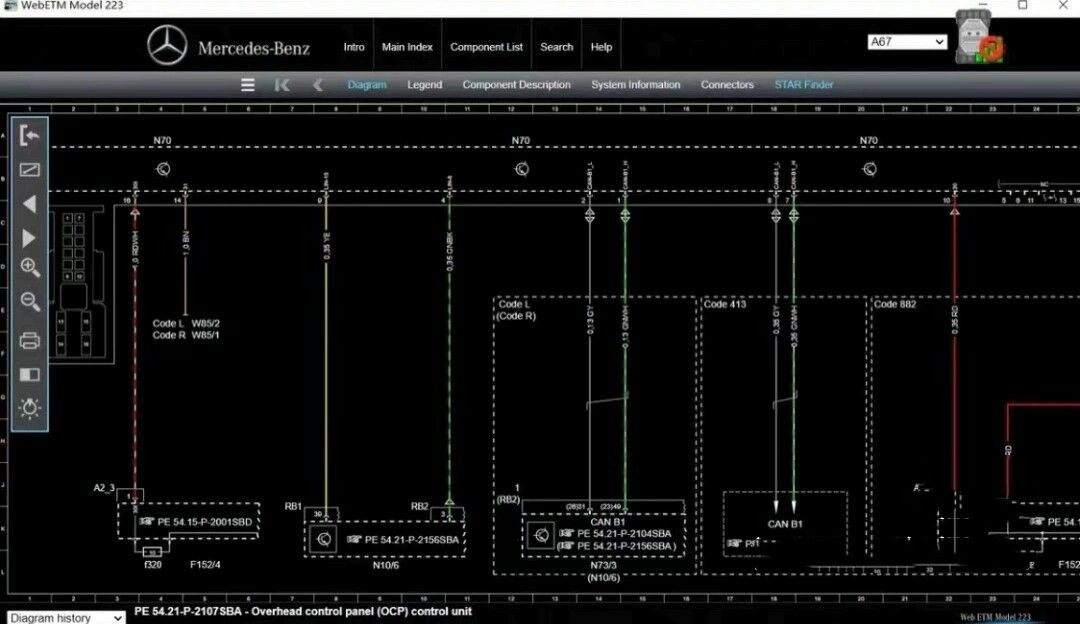Click component symbol under middle N70 label

522,169
